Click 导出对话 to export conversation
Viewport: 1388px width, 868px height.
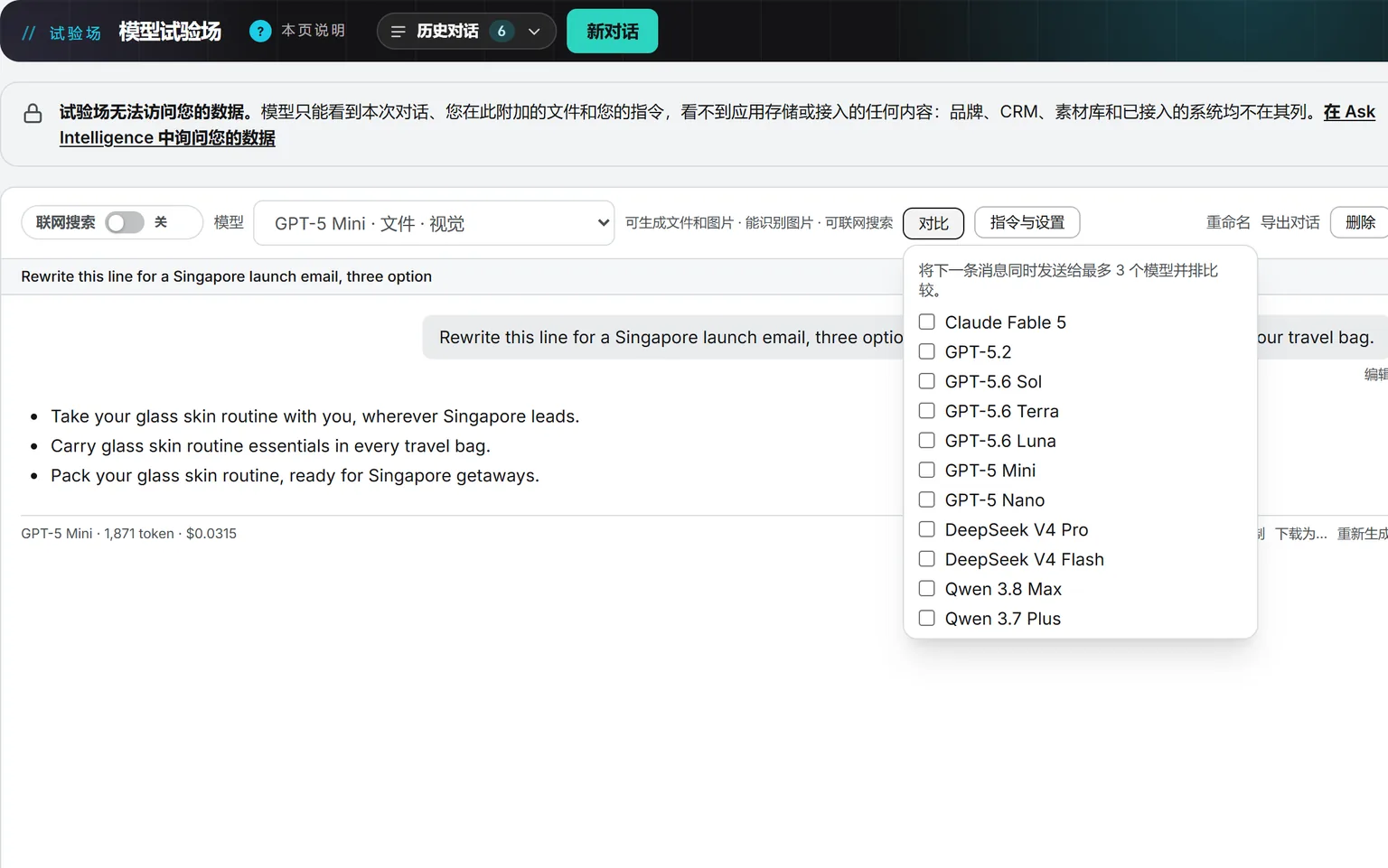1290,222
